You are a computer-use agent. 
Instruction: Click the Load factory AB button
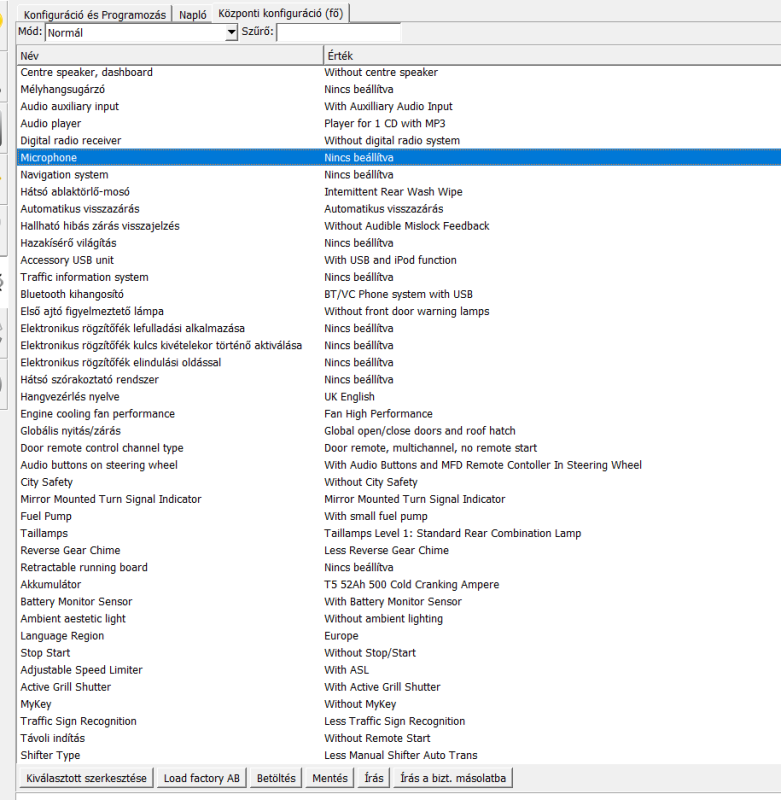[x=201, y=778]
